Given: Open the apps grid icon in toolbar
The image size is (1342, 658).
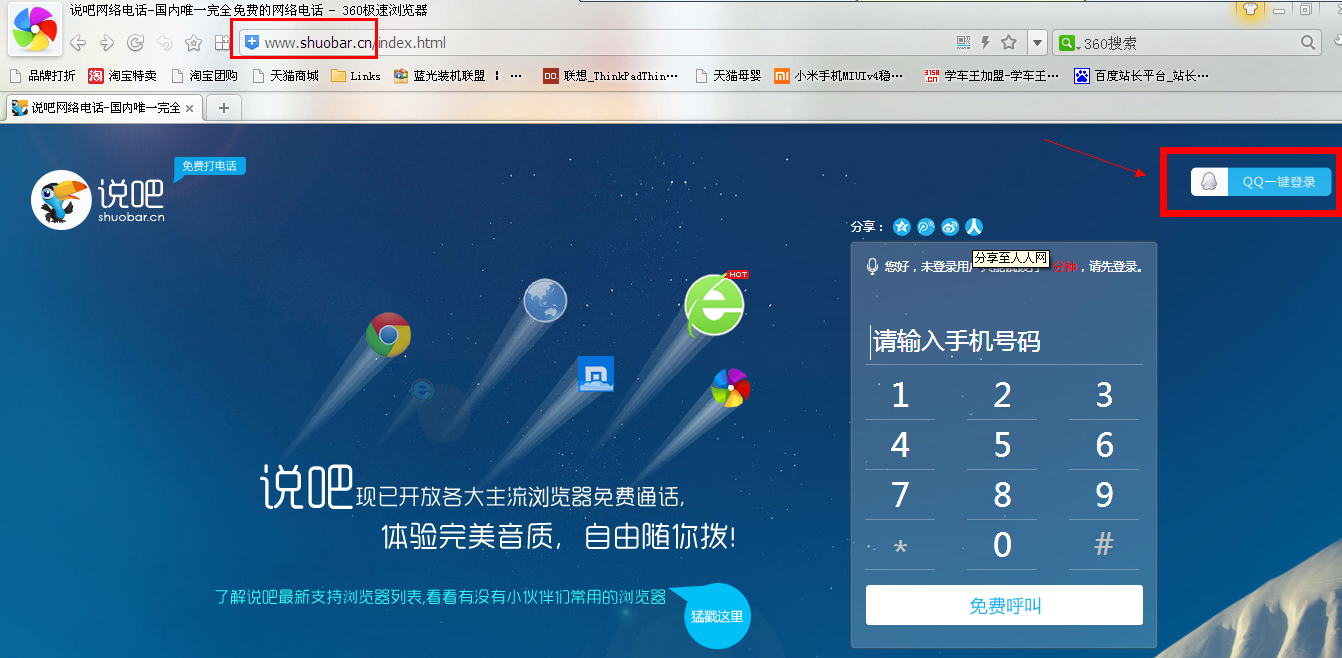Looking at the screenshot, I should [222, 43].
